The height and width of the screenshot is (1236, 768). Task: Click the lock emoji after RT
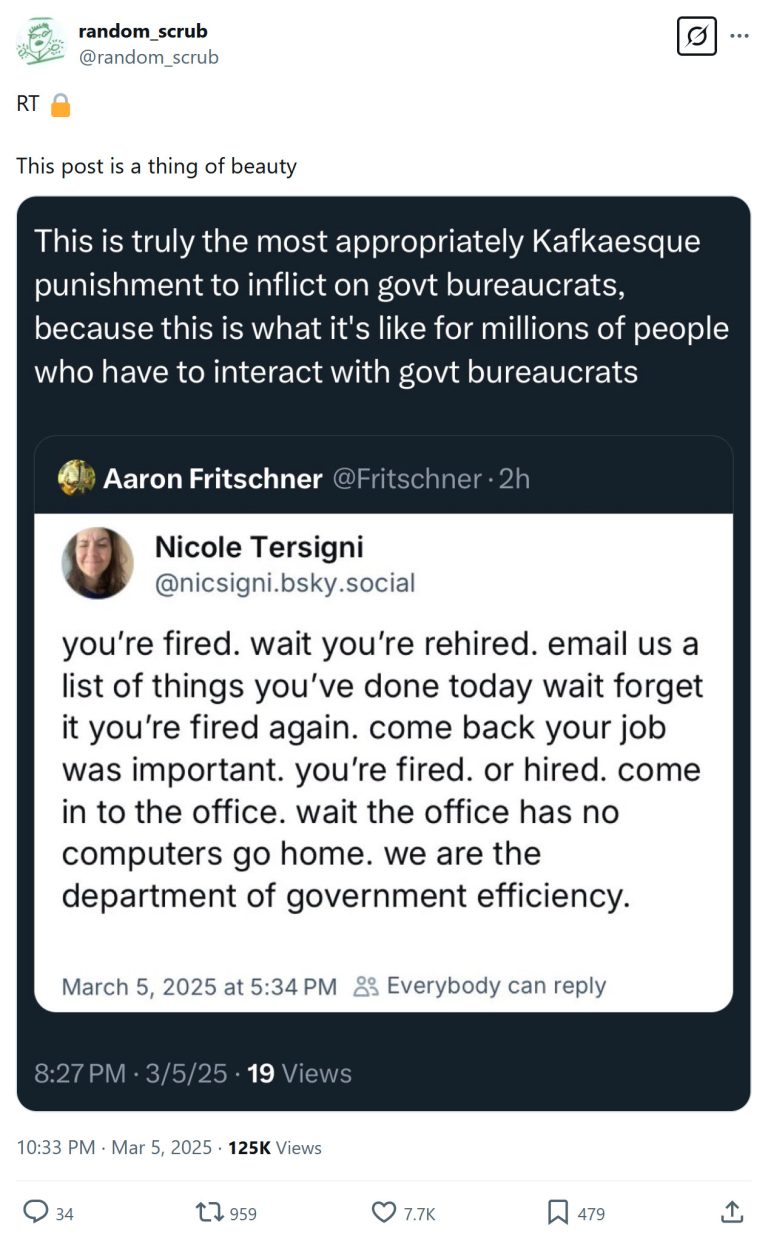point(60,104)
